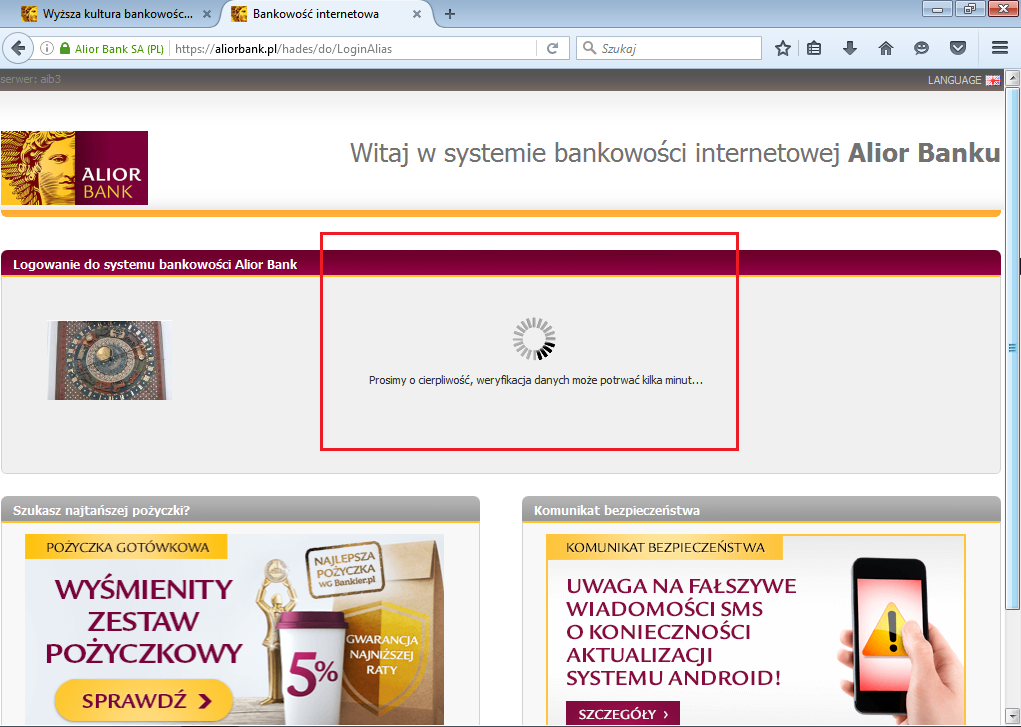Close the Wyższa kultura bankowości tab
This screenshot has height=727, width=1021.
pos(207,14)
